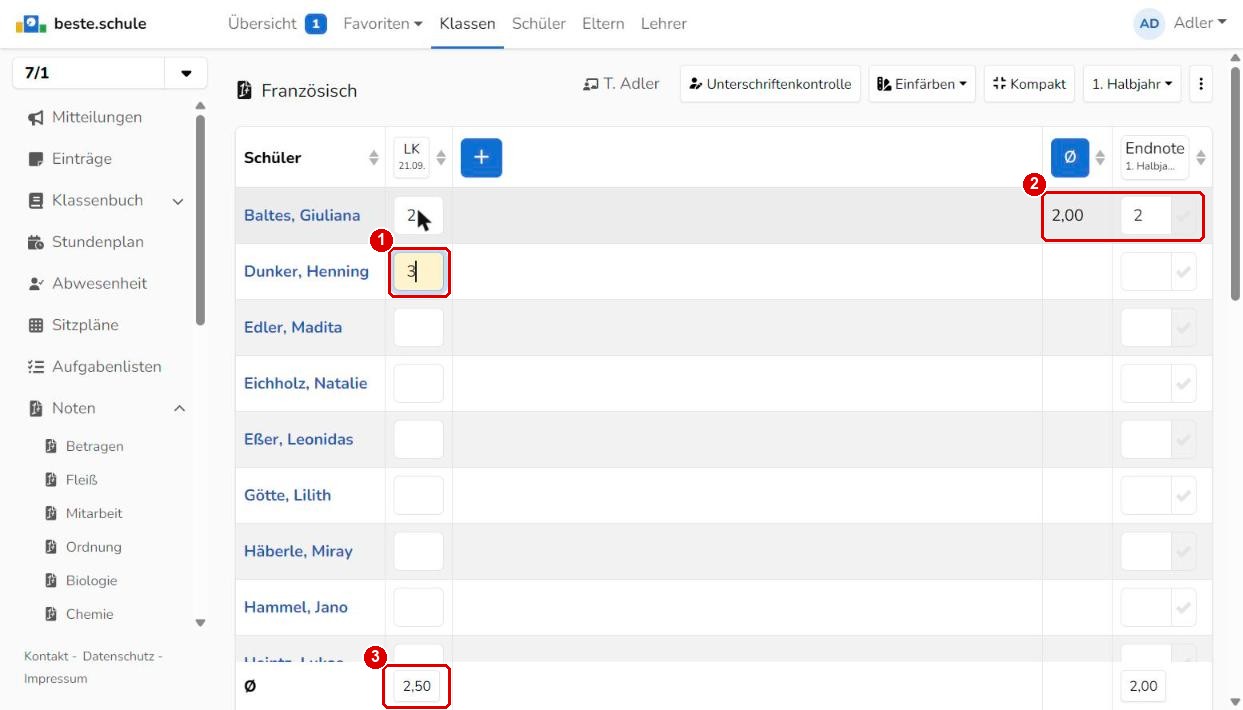The image size is (1243, 710).
Task: Open the Kontakt footer link
Action: click(x=46, y=656)
